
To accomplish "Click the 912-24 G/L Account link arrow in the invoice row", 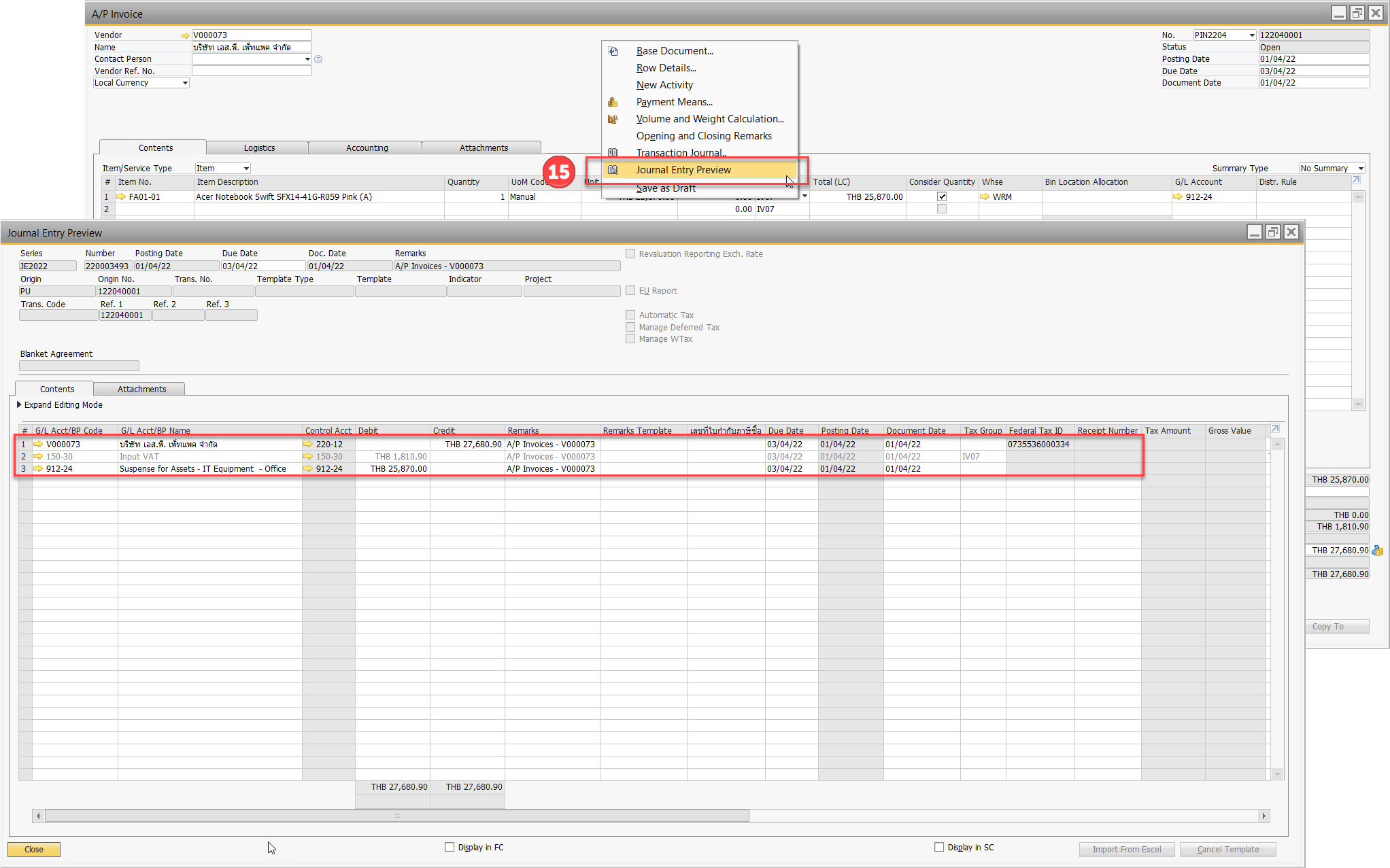I will pyautogui.click(x=1178, y=197).
